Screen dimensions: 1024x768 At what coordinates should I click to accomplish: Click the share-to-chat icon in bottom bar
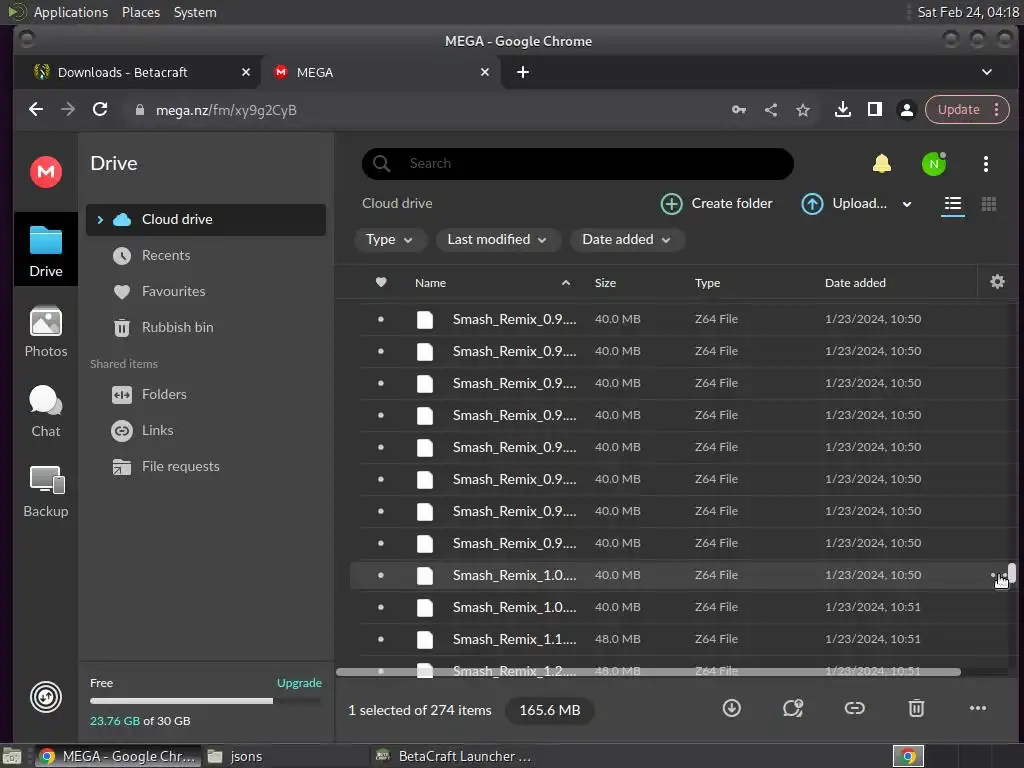pos(793,708)
